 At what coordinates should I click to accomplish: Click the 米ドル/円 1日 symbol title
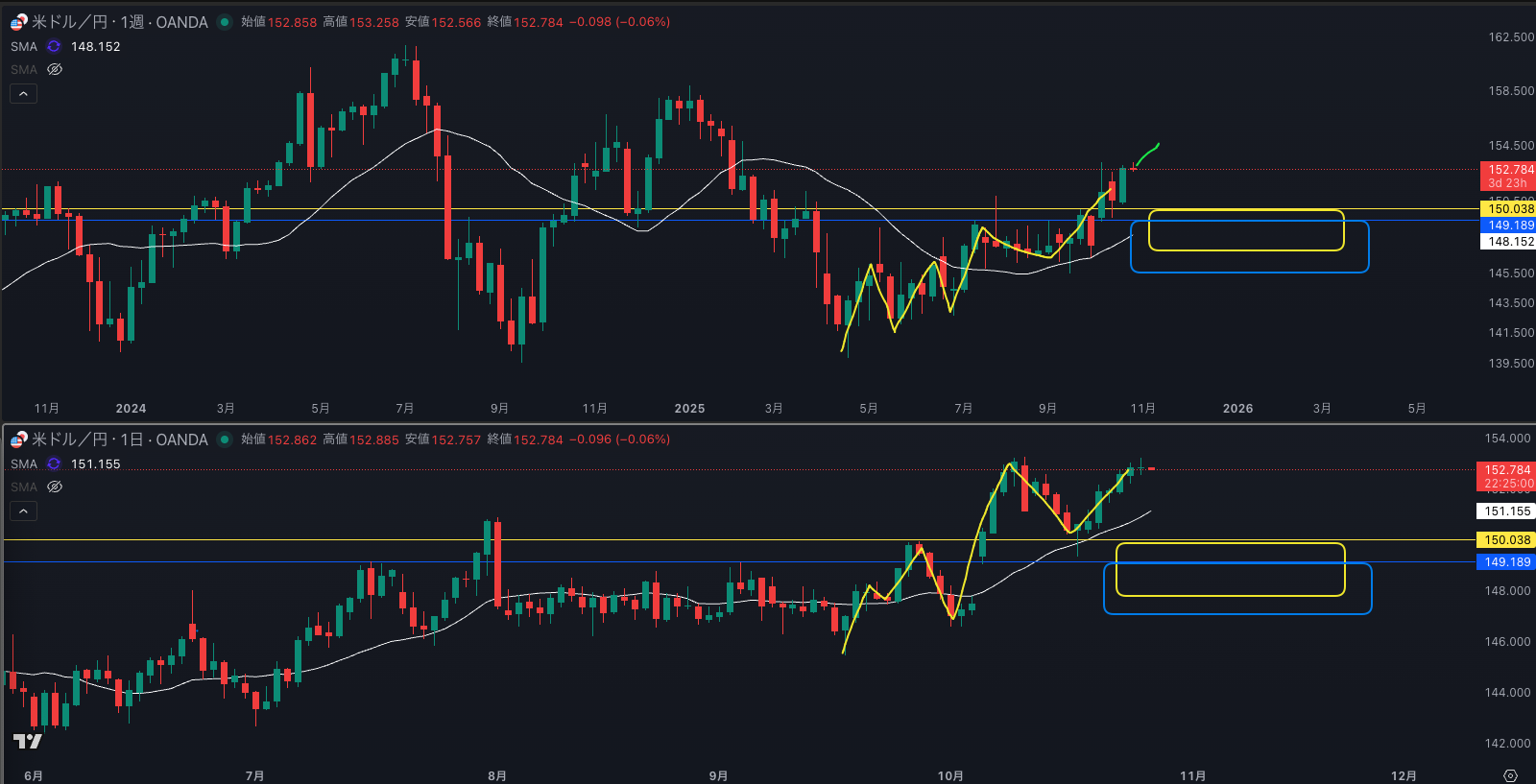pyautogui.click(x=120, y=440)
